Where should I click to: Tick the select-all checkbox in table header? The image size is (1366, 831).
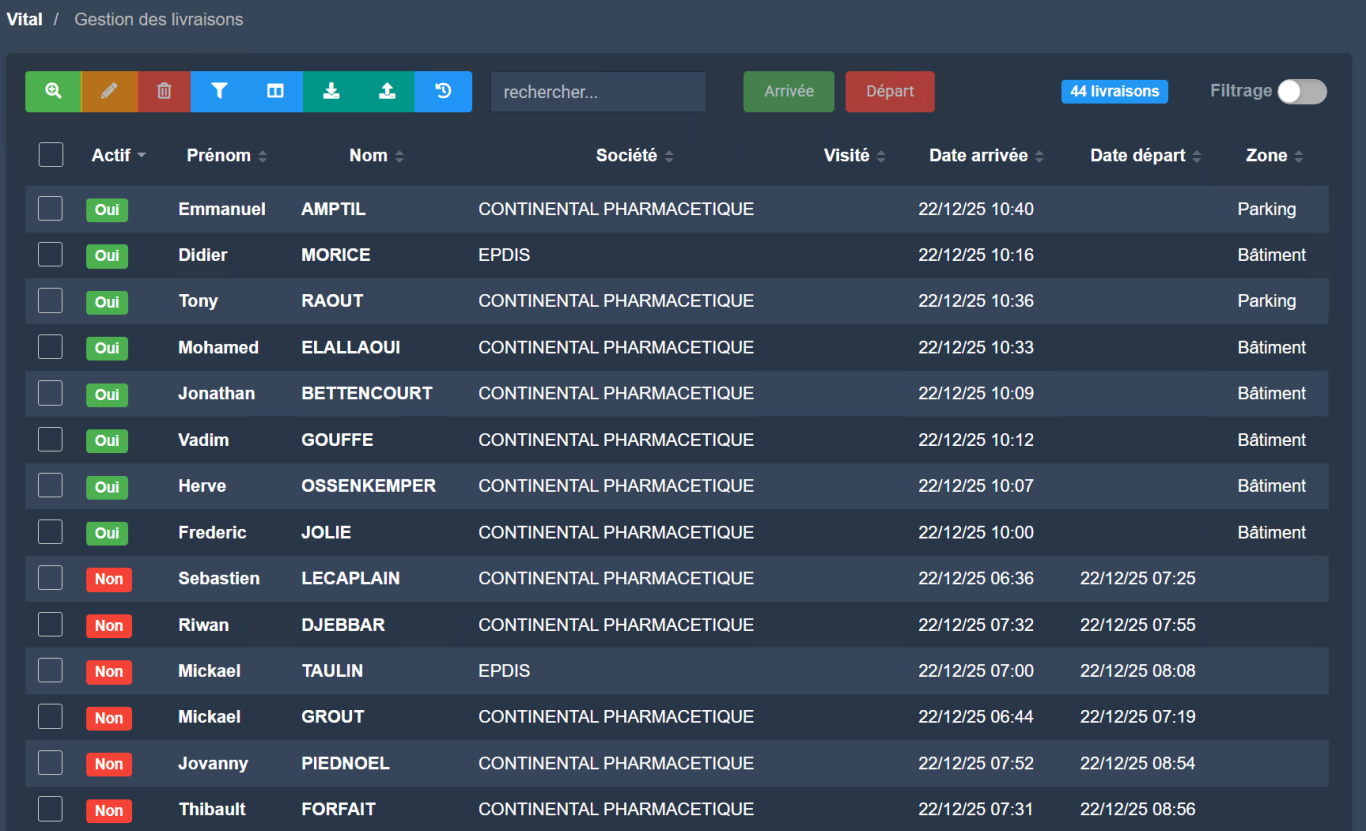click(51, 155)
